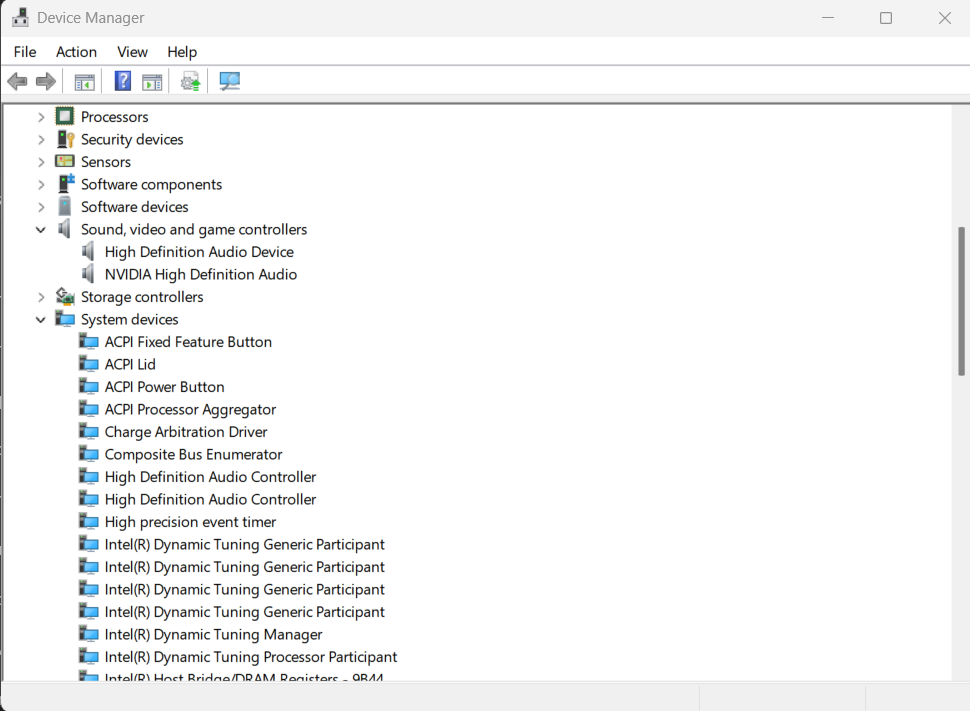This screenshot has width=970, height=711.
Task: Select ACPI Lid text
Action: [130, 364]
